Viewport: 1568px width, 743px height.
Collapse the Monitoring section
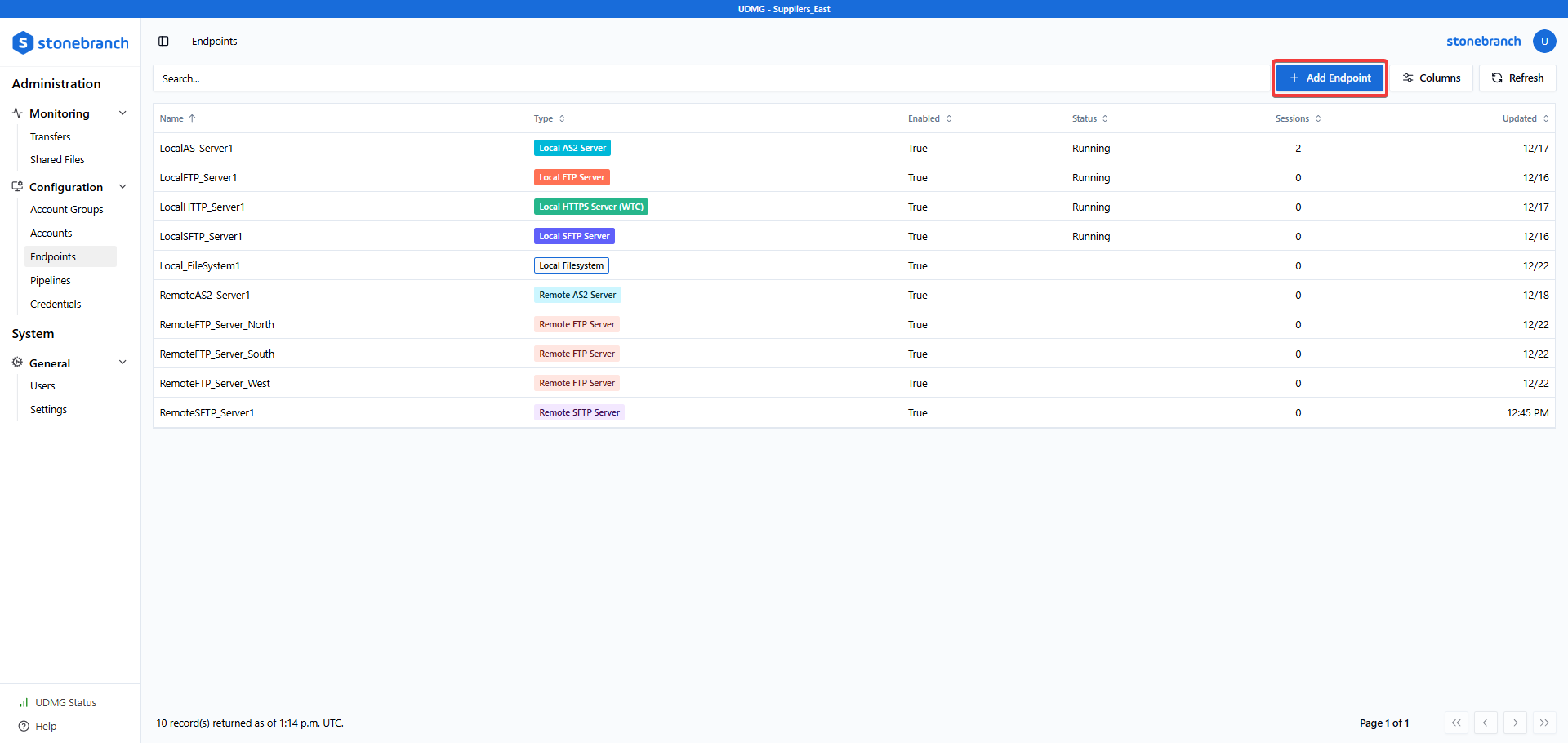click(x=122, y=113)
